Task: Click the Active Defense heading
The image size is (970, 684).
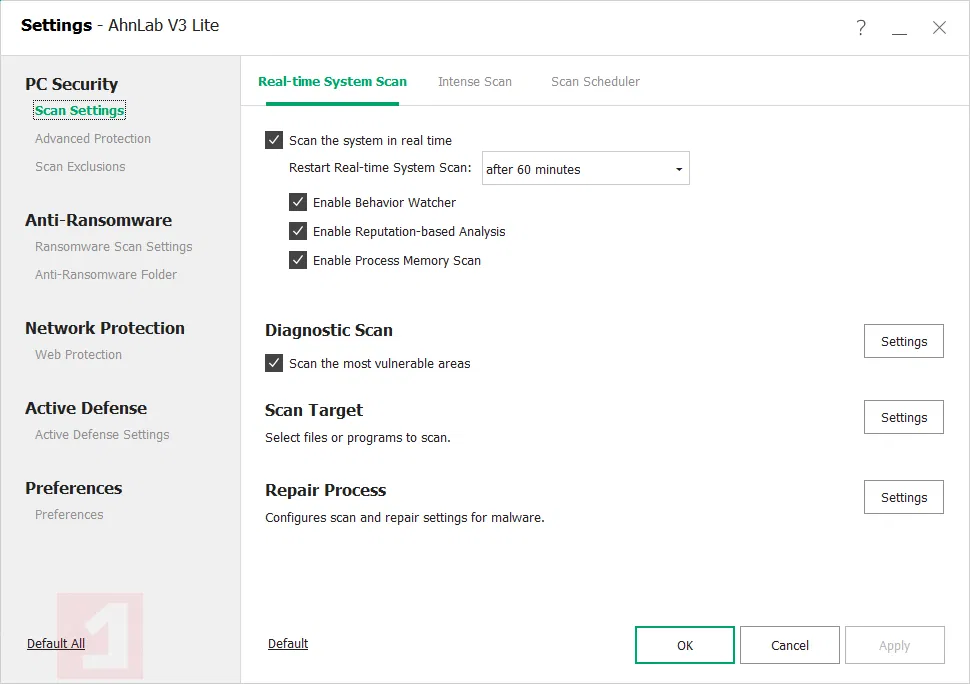Action: (x=86, y=408)
